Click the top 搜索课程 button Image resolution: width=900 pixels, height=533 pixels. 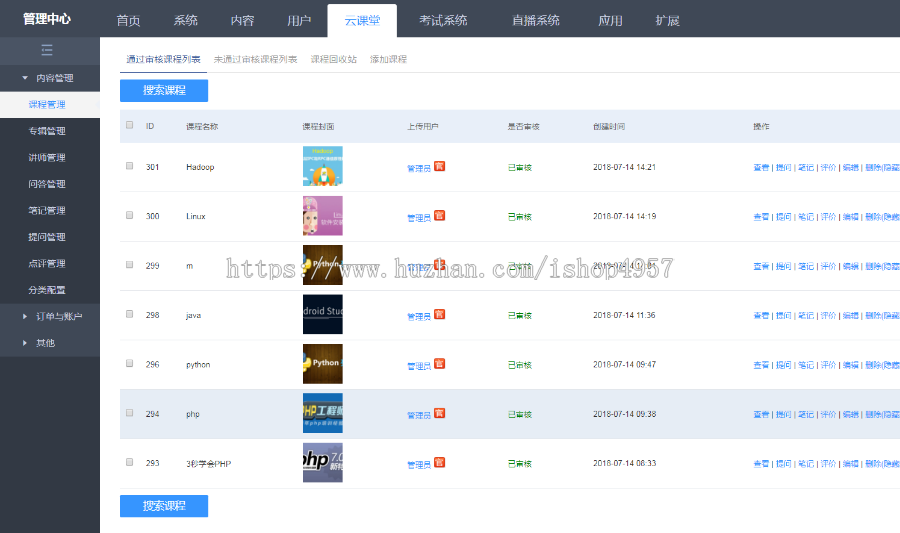pyautogui.click(x=164, y=91)
